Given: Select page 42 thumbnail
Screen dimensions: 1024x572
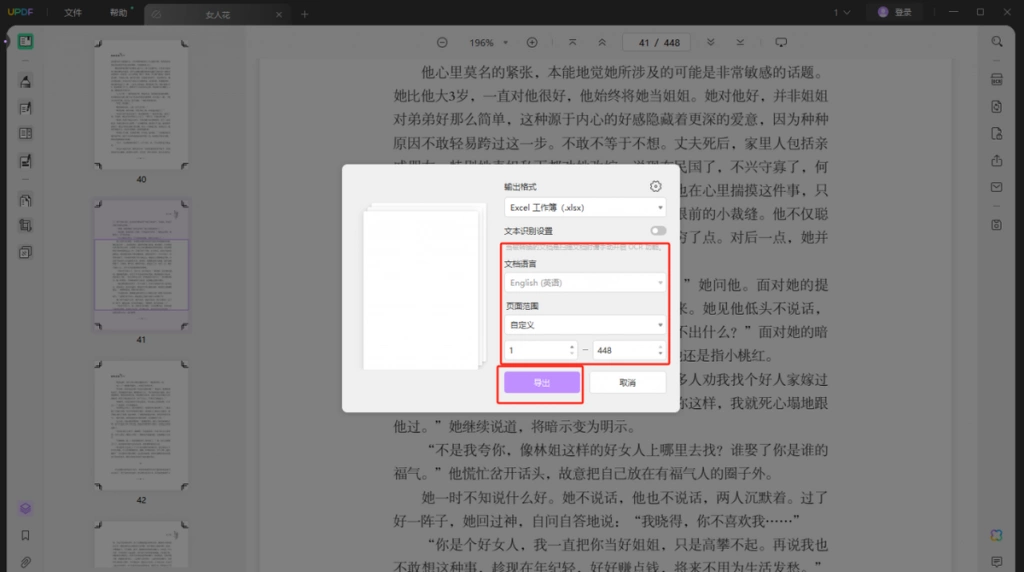Looking at the screenshot, I should click(x=141, y=426).
